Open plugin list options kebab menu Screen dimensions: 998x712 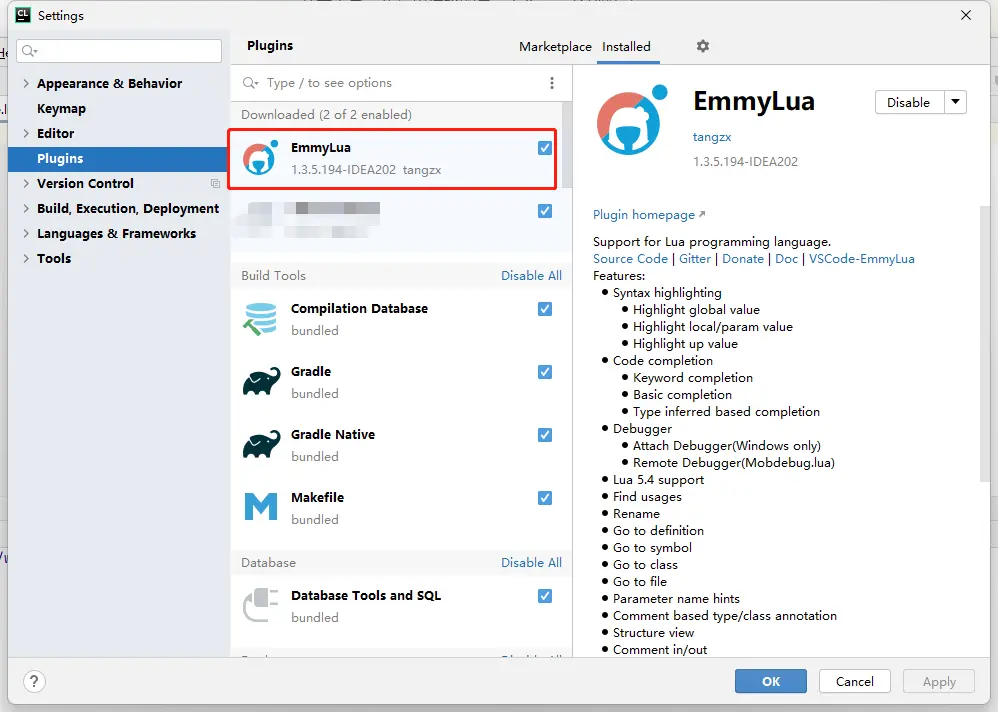(x=552, y=83)
